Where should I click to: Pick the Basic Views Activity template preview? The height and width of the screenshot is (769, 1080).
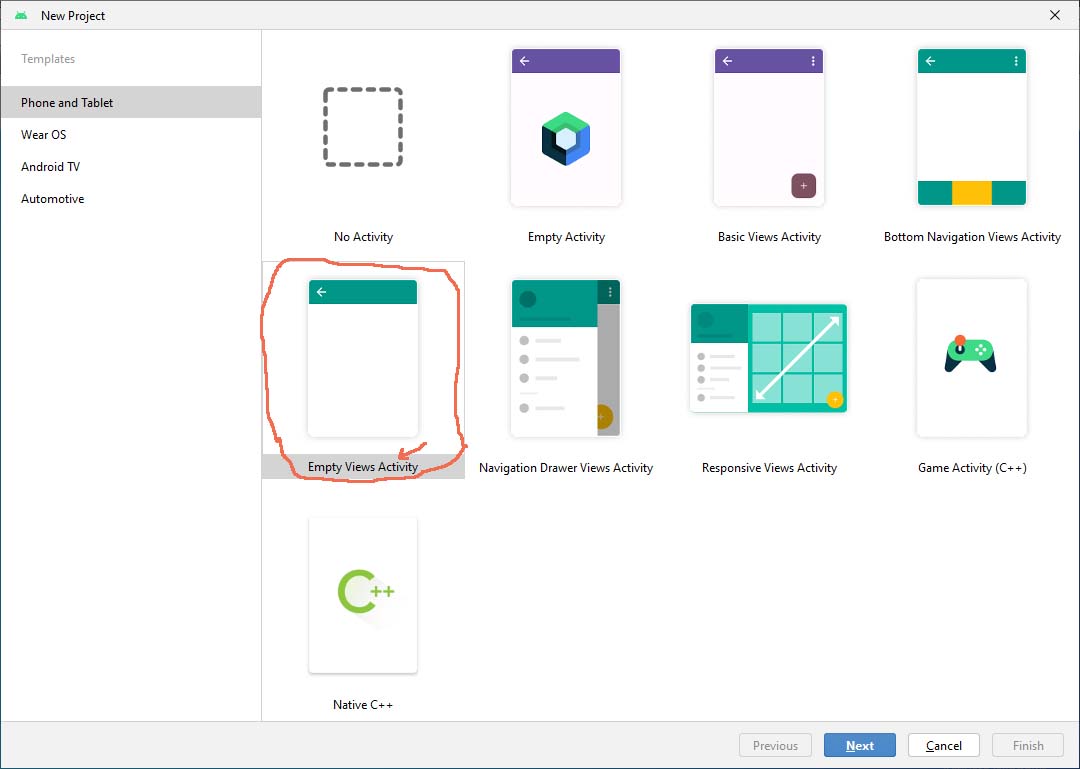click(x=769, y=127)
